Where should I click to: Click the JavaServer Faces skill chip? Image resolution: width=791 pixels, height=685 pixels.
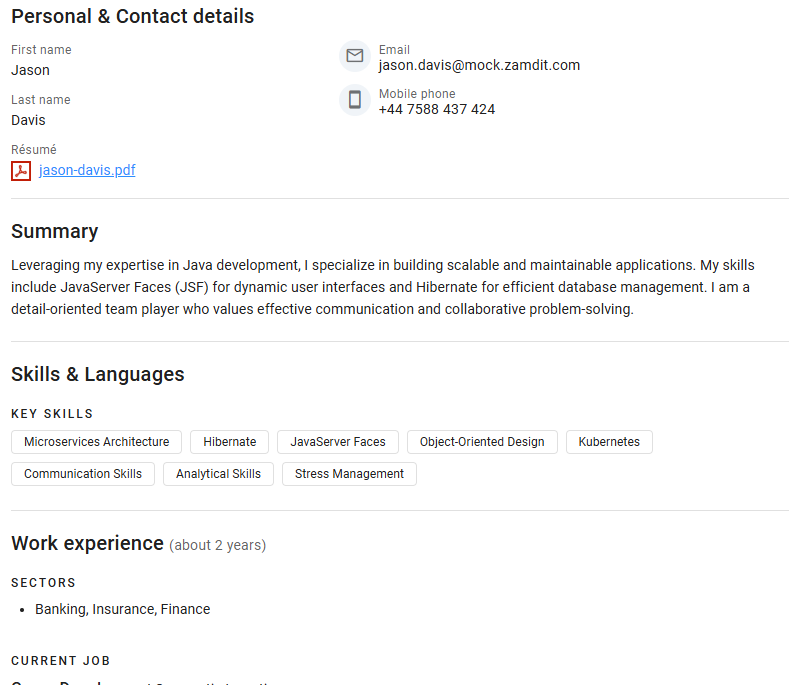click(338, 442)
